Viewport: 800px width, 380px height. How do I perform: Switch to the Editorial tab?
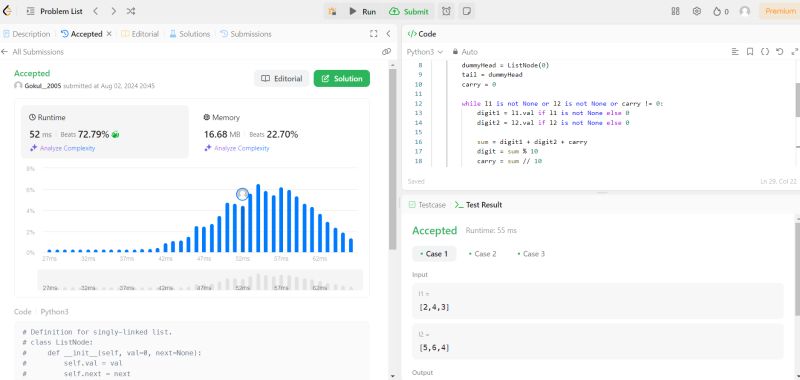click(x=140, y=34)
